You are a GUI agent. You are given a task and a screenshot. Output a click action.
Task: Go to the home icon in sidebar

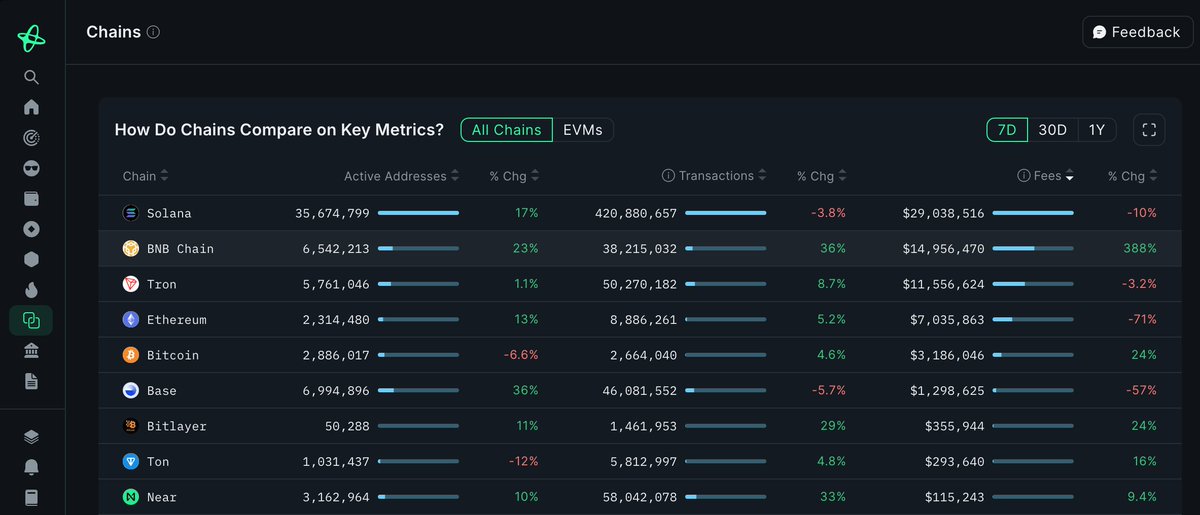(x=31, y=107)
